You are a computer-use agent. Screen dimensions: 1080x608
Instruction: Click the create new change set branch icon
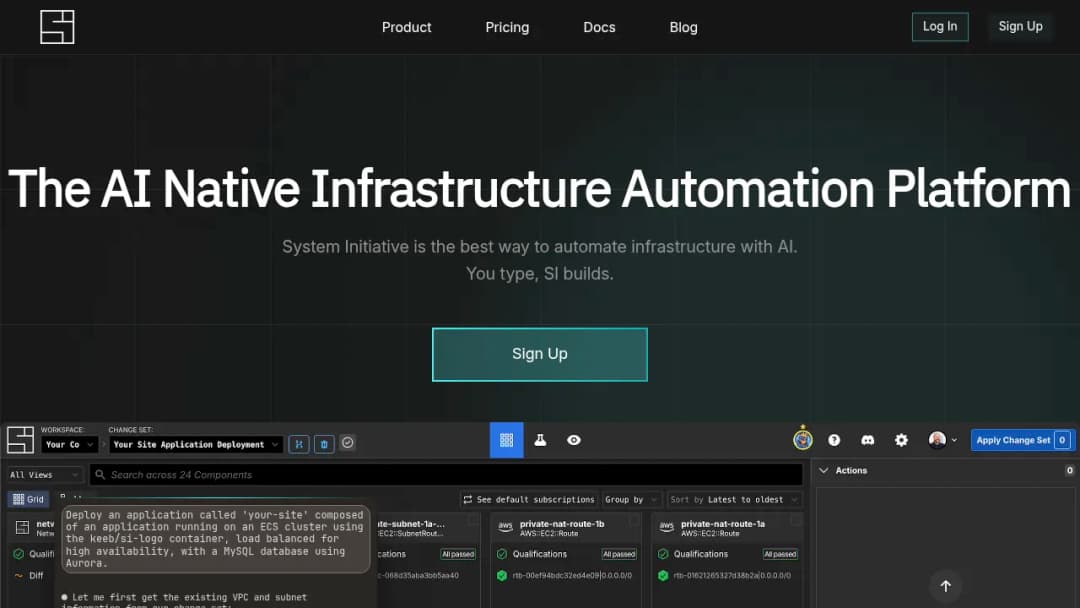(299, 444)
